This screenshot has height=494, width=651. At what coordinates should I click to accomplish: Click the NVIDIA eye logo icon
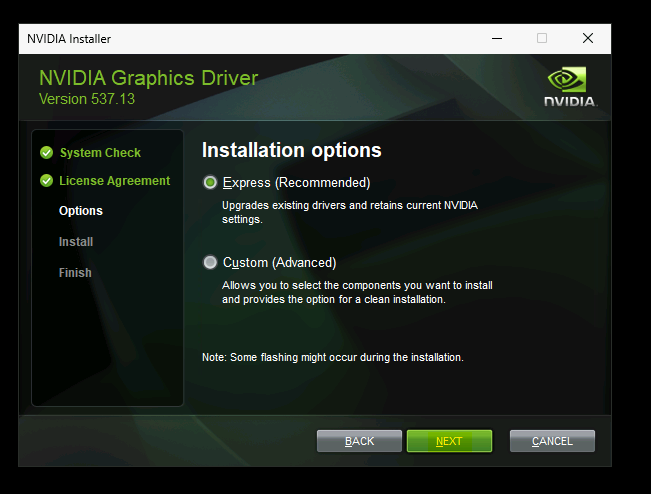567,79
